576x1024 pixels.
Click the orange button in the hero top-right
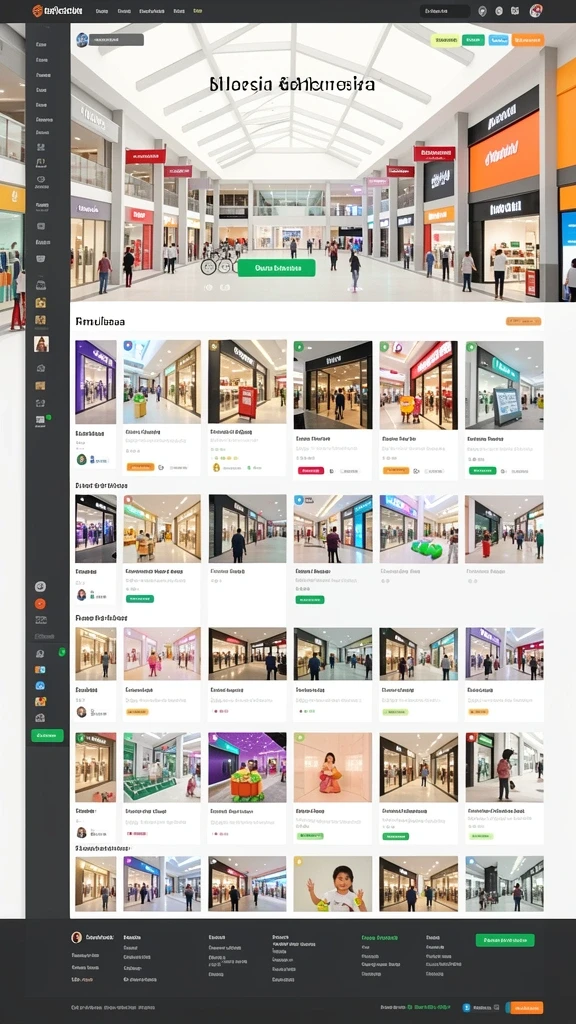click(528, 40)
